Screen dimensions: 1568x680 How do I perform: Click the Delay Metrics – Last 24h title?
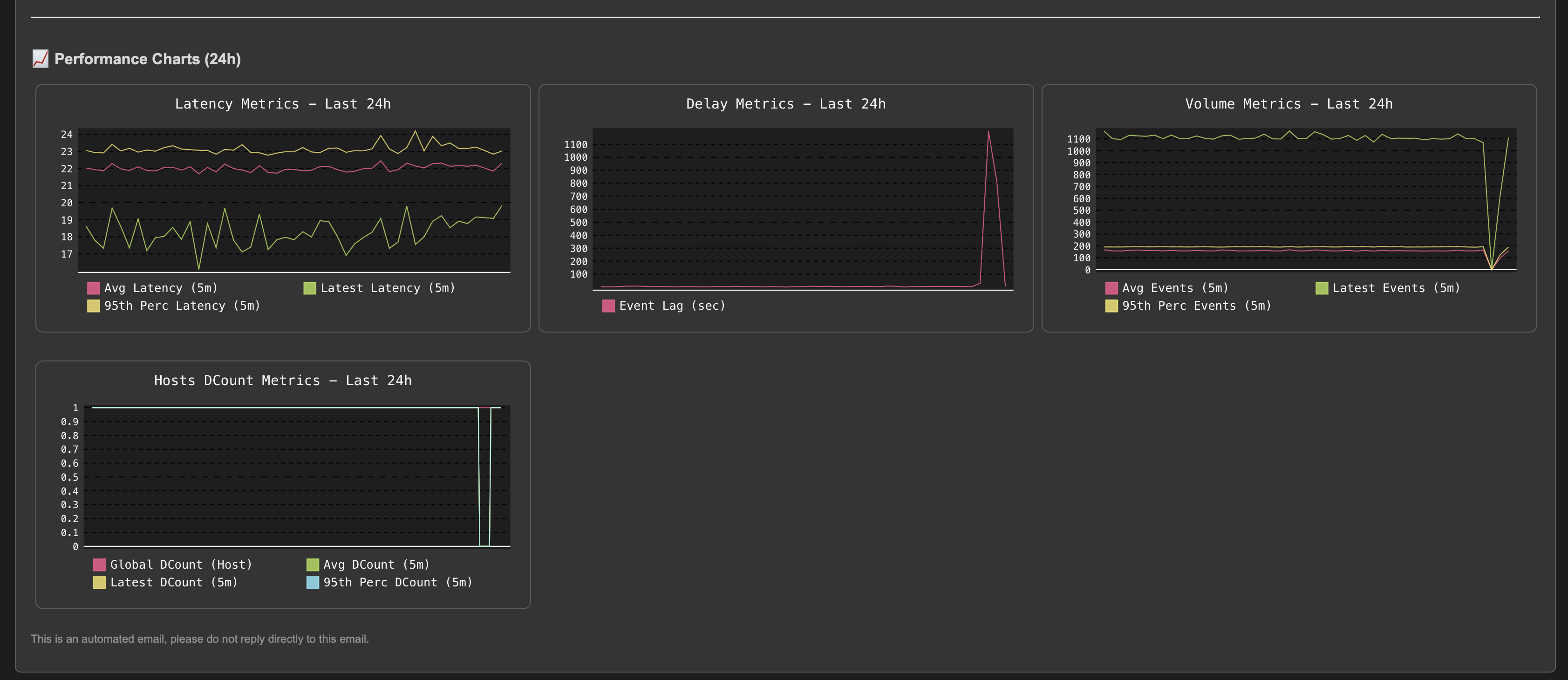pyautogui.click(x=786, y=103)
